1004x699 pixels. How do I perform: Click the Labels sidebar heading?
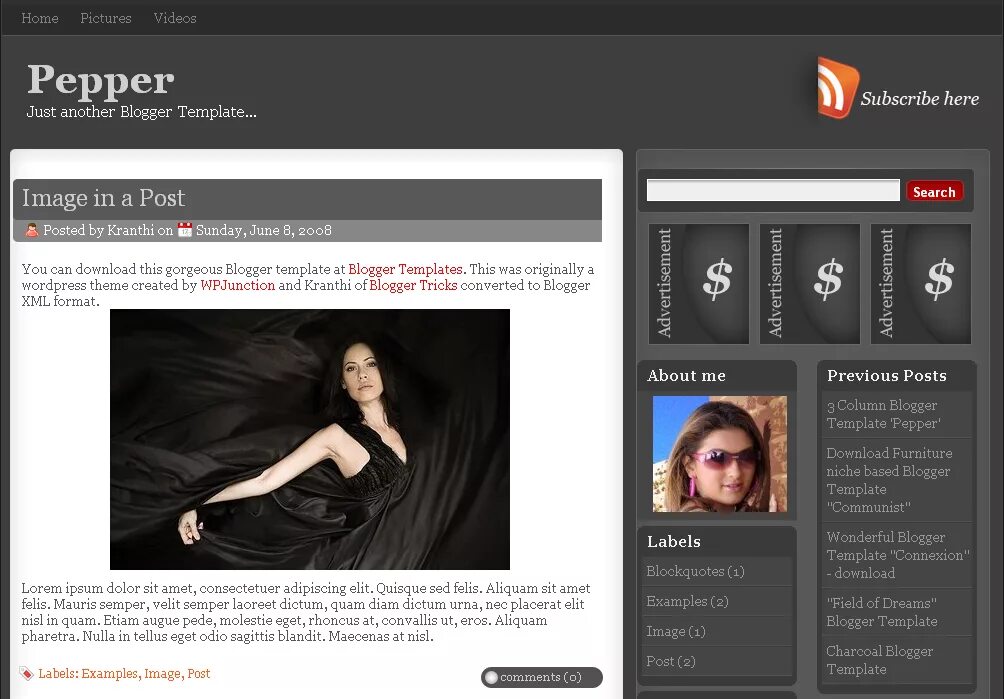[x=674, y=542]
